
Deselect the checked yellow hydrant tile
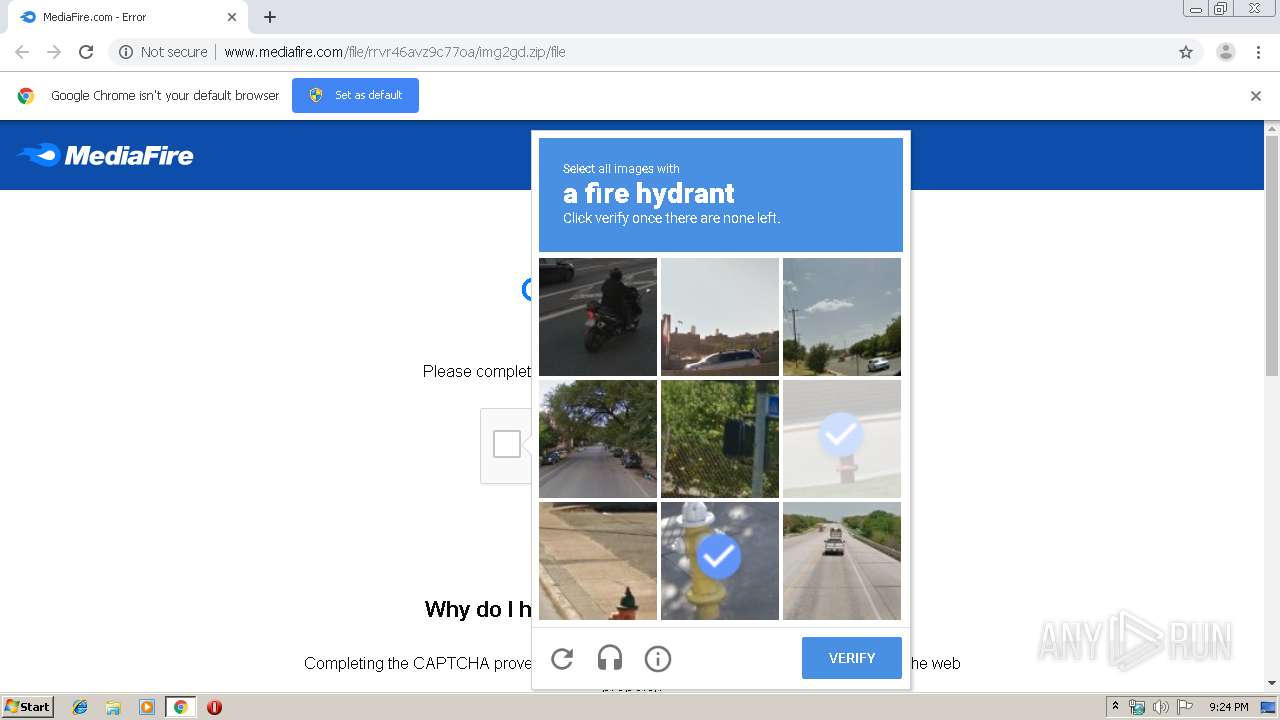click(720, 561)
